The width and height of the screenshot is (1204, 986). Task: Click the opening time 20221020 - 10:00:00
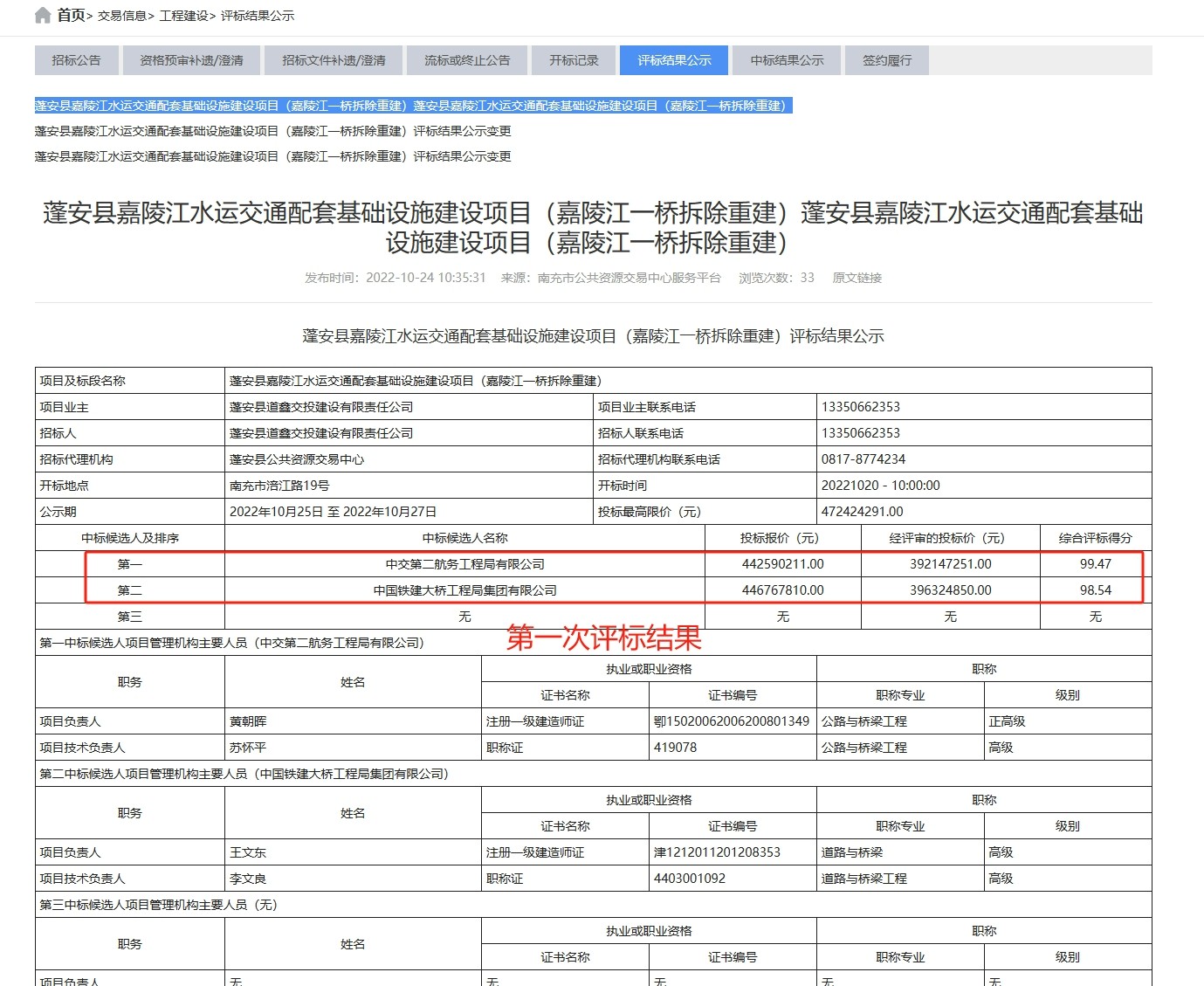[x=984, y=486]
